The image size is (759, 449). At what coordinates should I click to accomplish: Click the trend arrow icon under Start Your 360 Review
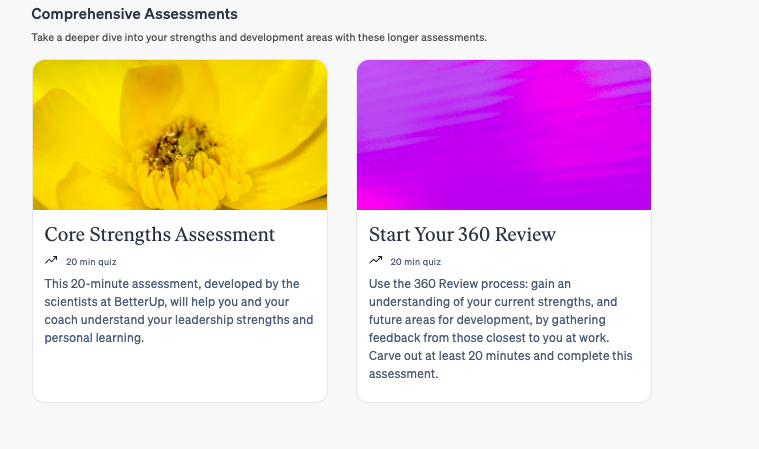[375, 260]
